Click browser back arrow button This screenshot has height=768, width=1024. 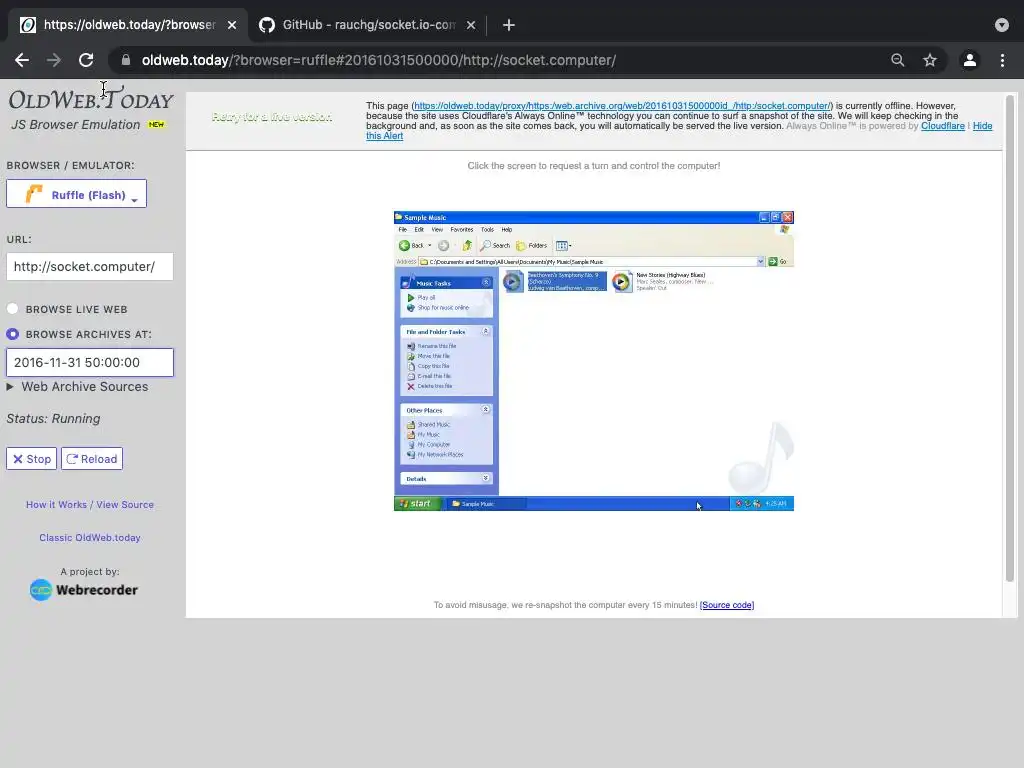[x=22, y=60]
